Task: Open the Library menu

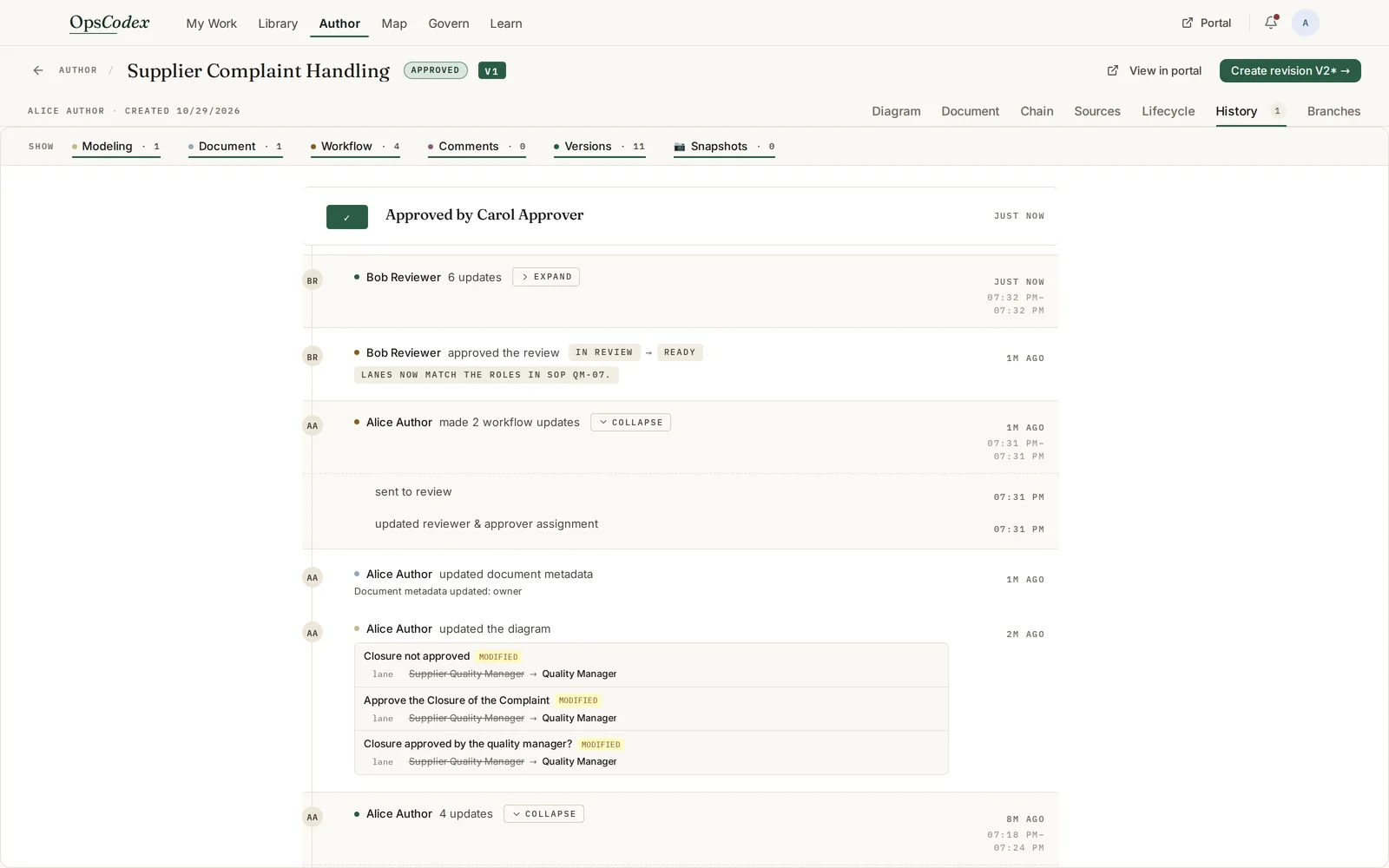Action: coord(278,23)
